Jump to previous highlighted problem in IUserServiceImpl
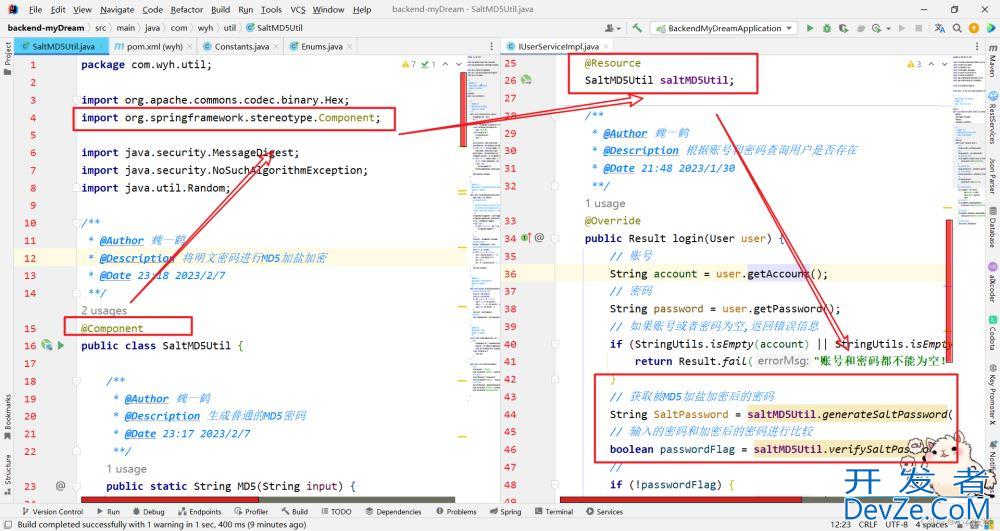This screenshot has width=1000, height=531. click(x=932, y=64)
